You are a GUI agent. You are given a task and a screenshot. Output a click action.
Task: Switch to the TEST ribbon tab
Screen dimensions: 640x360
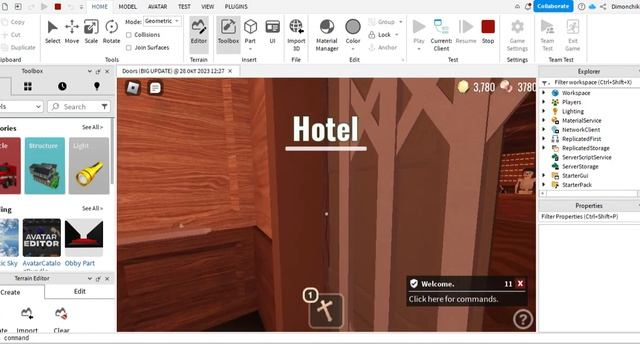(184, 7)
